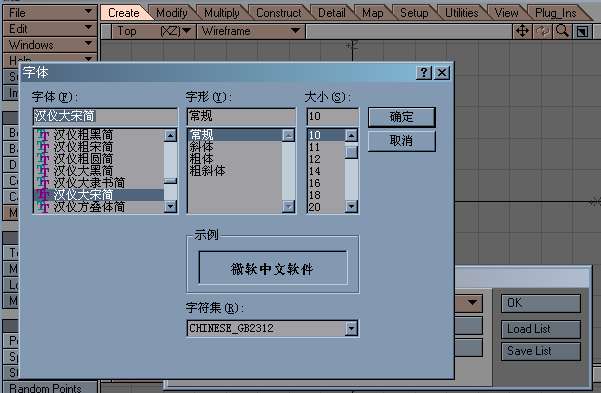Switch to the Detail tab
This screenshot has height=393, width=601.
(x=332, y=13)
